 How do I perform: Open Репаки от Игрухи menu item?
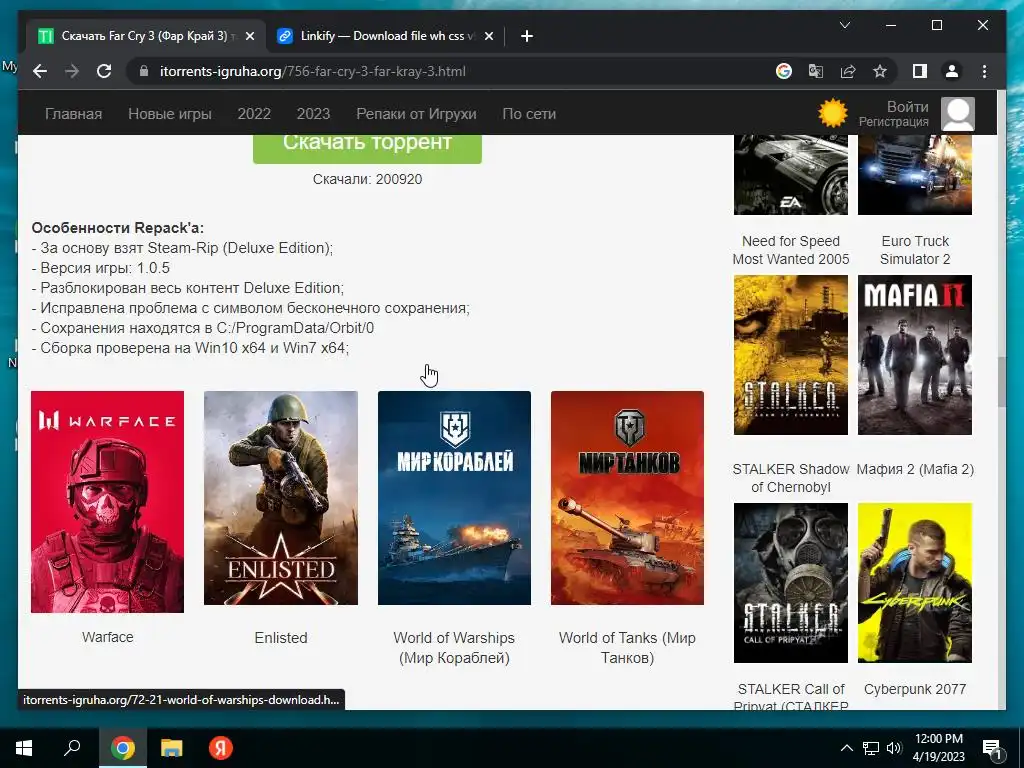tap(416, 114)
